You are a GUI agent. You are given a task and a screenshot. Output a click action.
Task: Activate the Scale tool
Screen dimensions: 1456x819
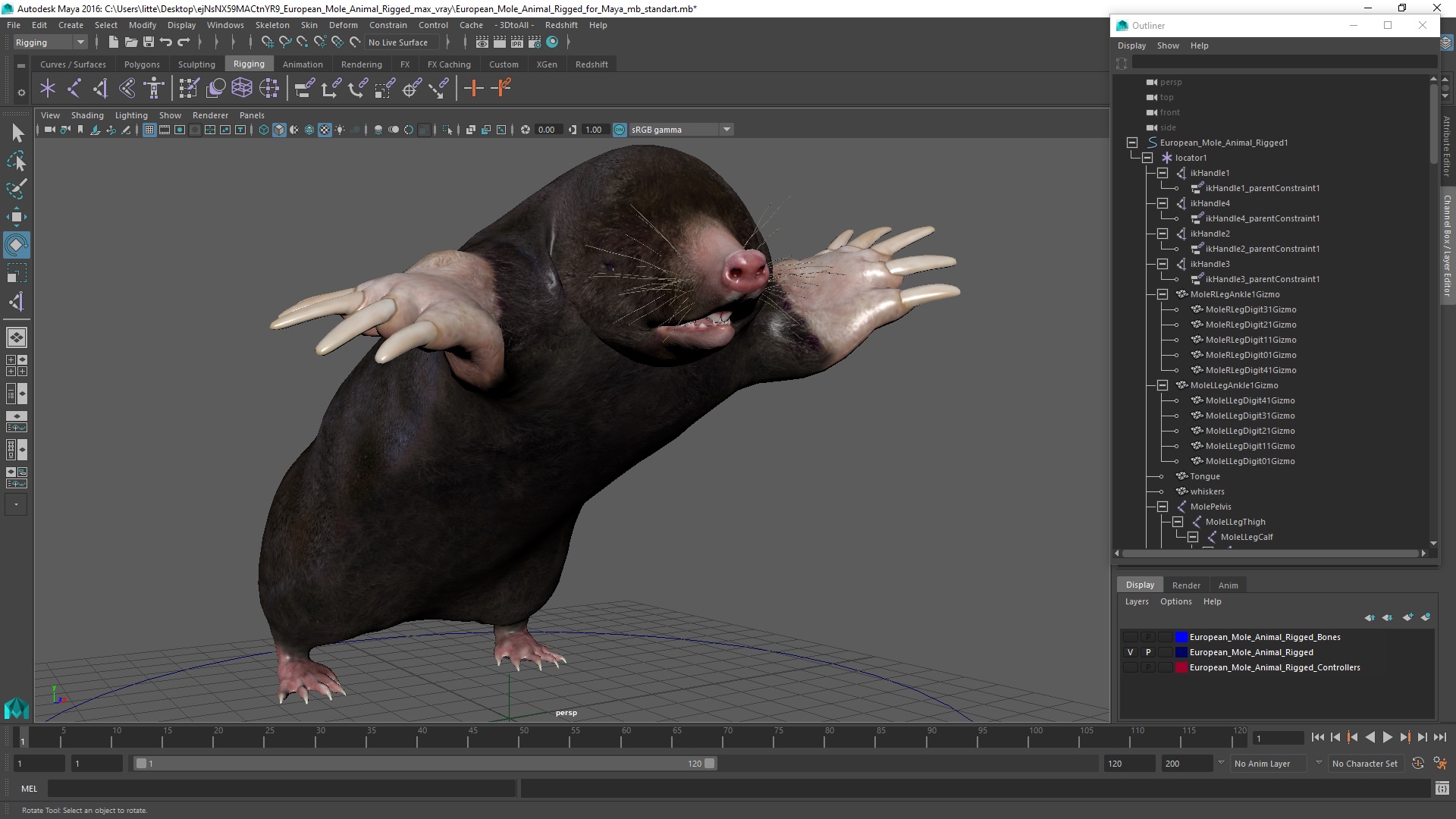pos(17,273)
